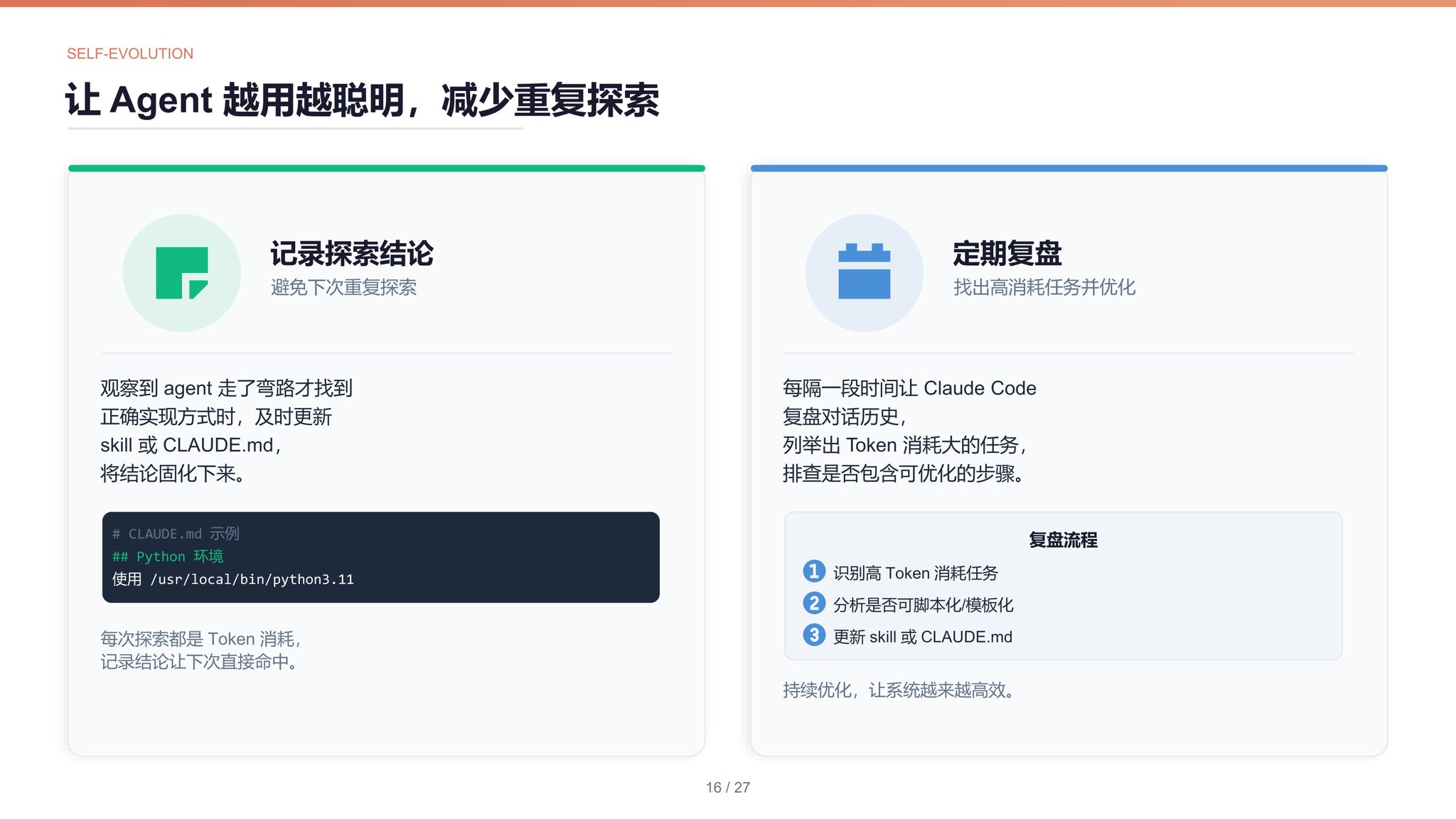The height and width of the screenshot is (819, 1456).
Task: Select the subtitle 避免下次重复探索
Action: tap(343, 287)
